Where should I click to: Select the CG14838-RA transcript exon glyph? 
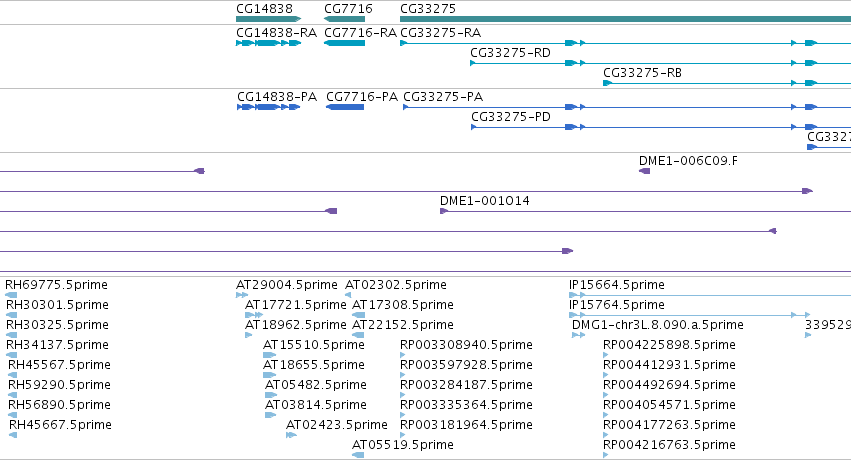[268, 43]
